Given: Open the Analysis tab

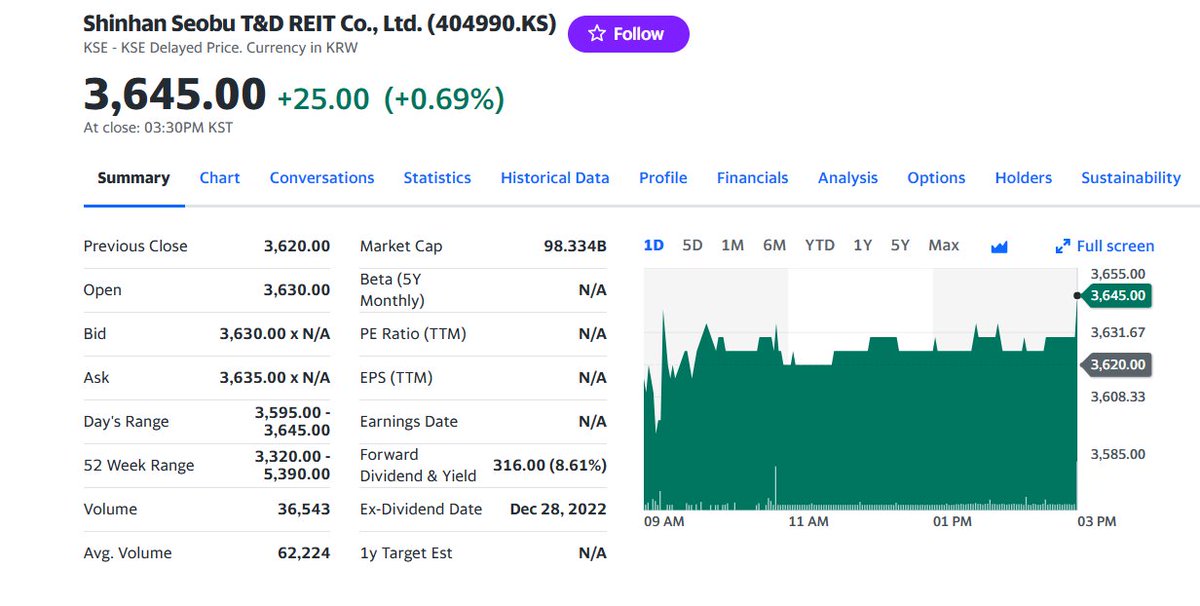Looking at the screenshot, I should point(848,178).
